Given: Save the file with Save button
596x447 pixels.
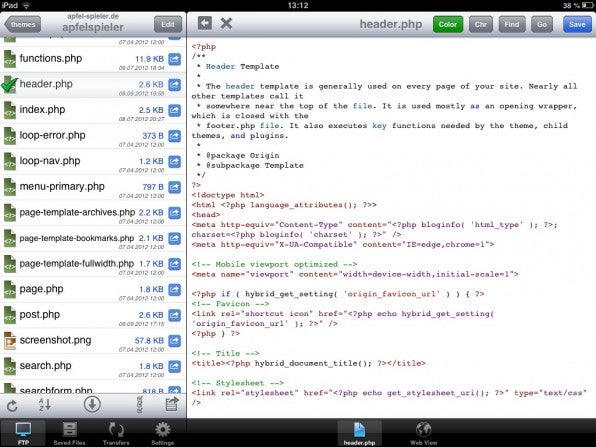Looking at the screenshot, I should coord(577,24).
